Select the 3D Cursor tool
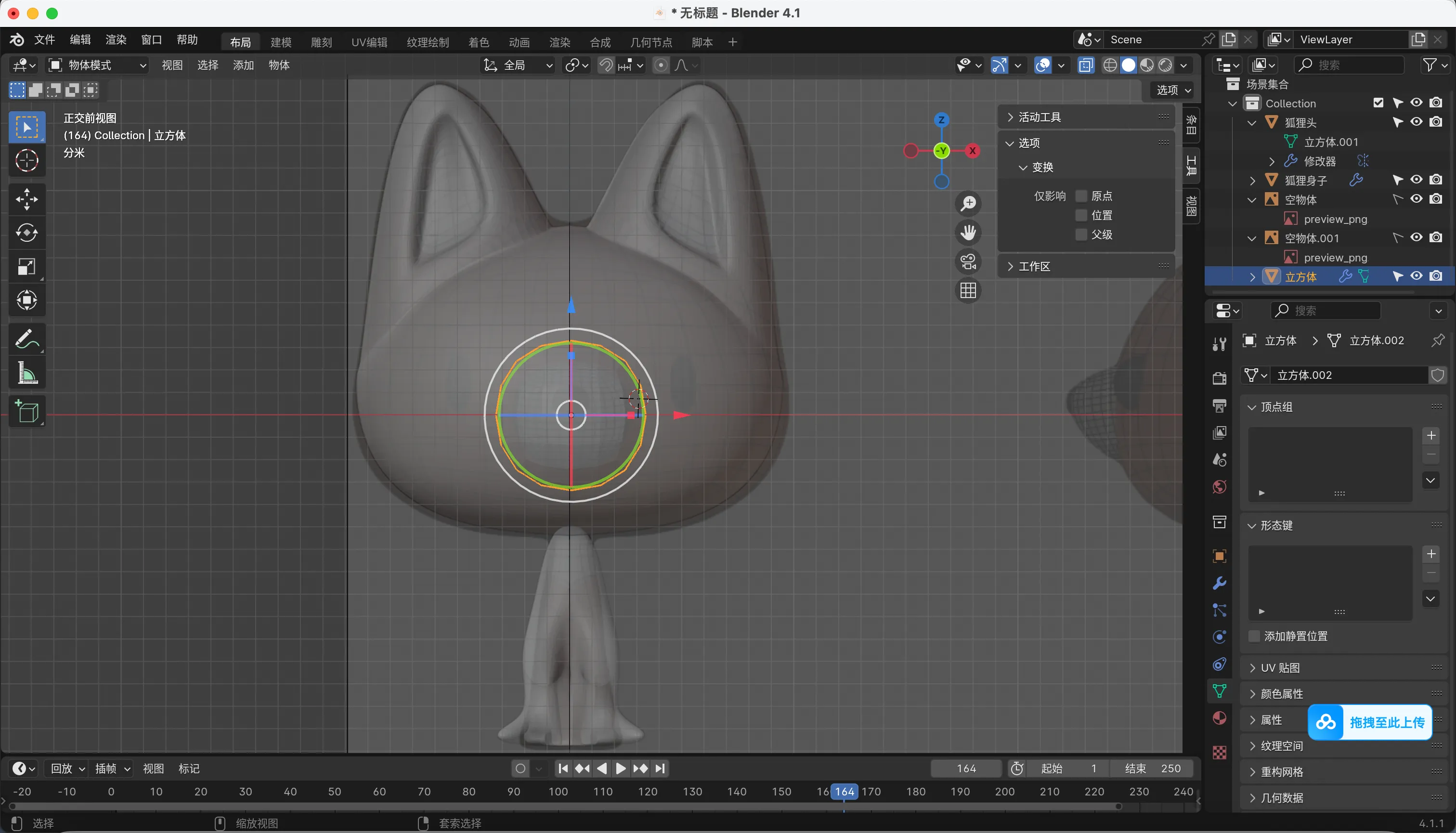 (26, 161)
